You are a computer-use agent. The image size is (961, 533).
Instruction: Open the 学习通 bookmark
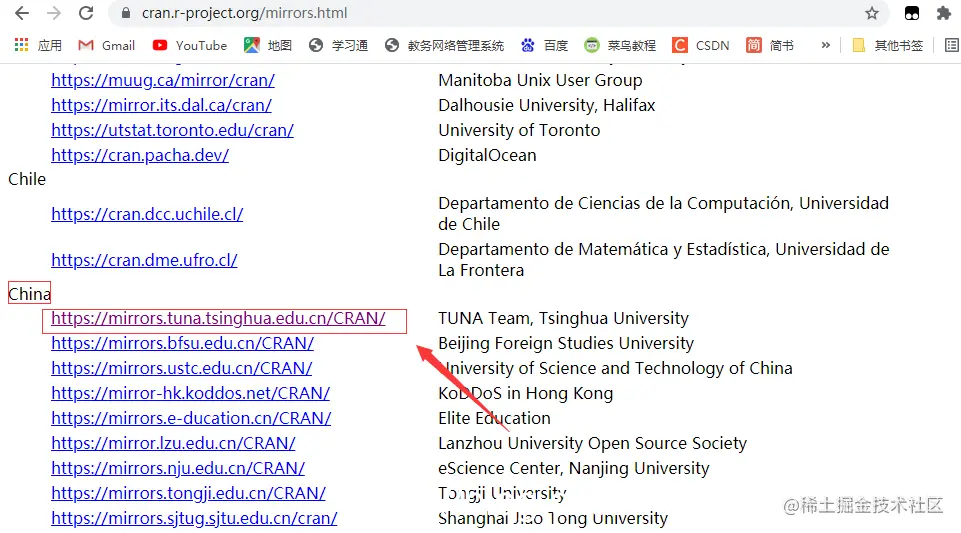(338, 45)
